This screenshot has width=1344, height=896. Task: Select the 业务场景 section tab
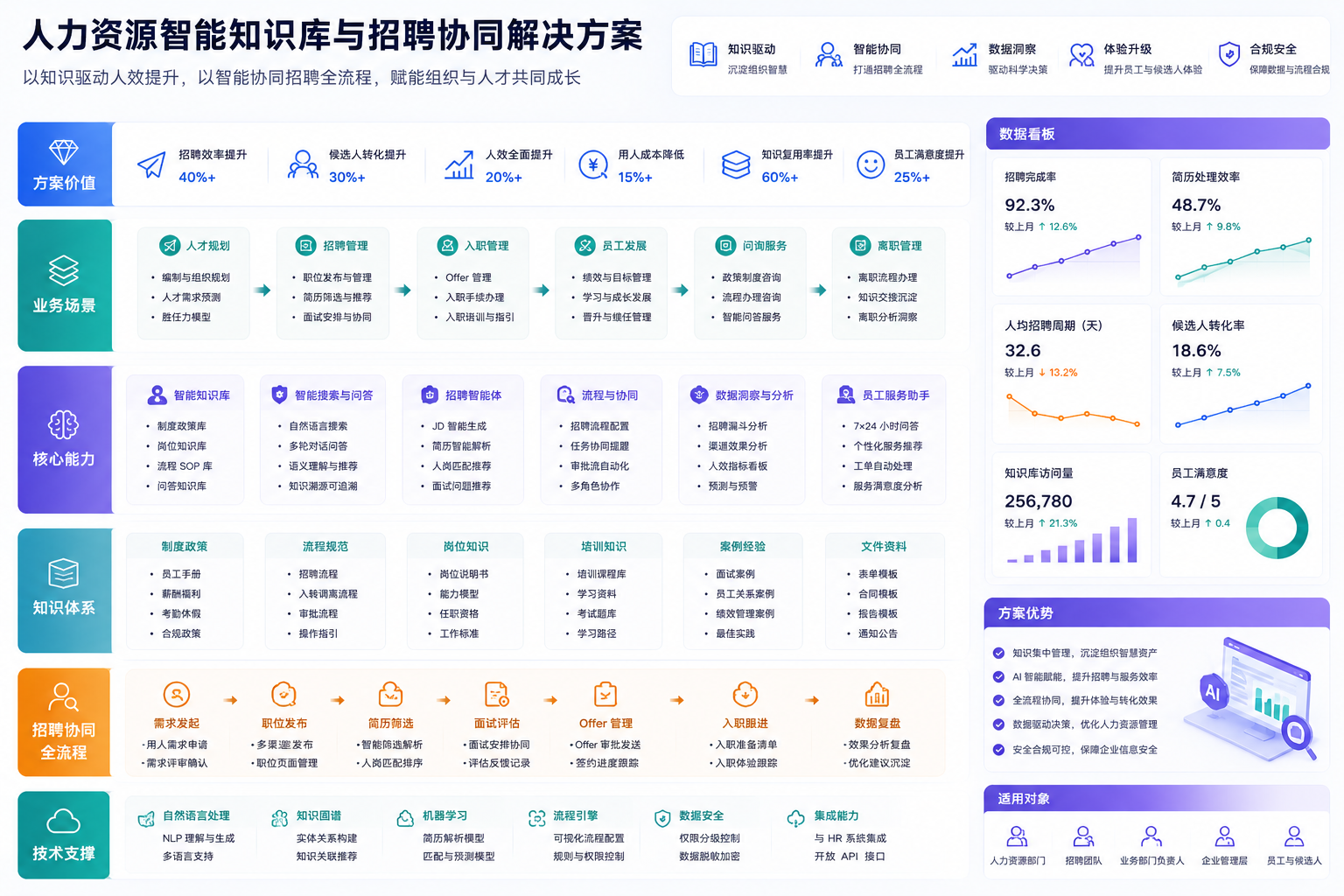(x=65, y=285)
